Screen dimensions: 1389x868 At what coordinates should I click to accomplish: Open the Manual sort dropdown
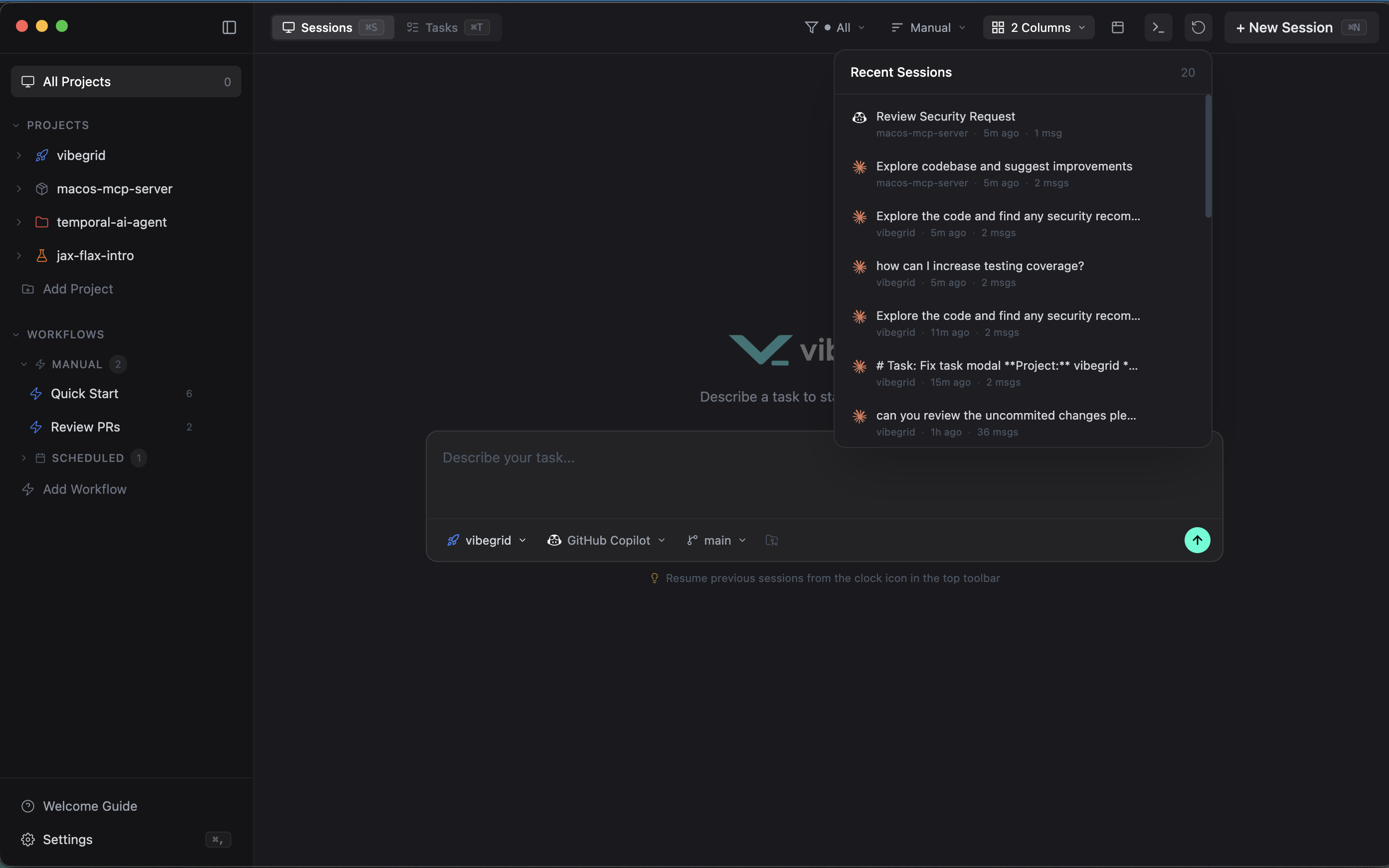pos(928,27)
